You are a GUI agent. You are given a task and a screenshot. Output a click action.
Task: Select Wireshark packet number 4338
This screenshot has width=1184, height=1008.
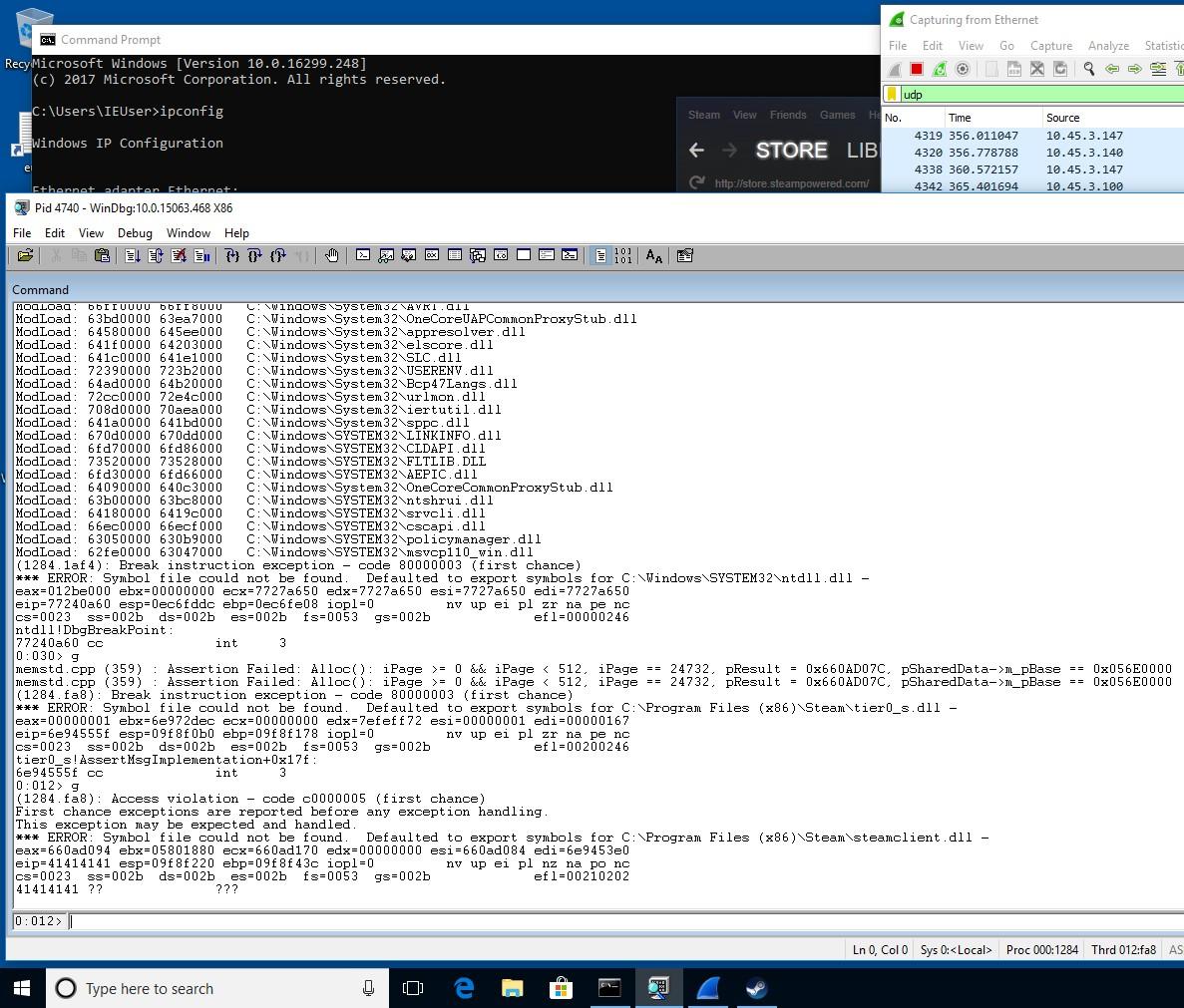[1033, 169]
